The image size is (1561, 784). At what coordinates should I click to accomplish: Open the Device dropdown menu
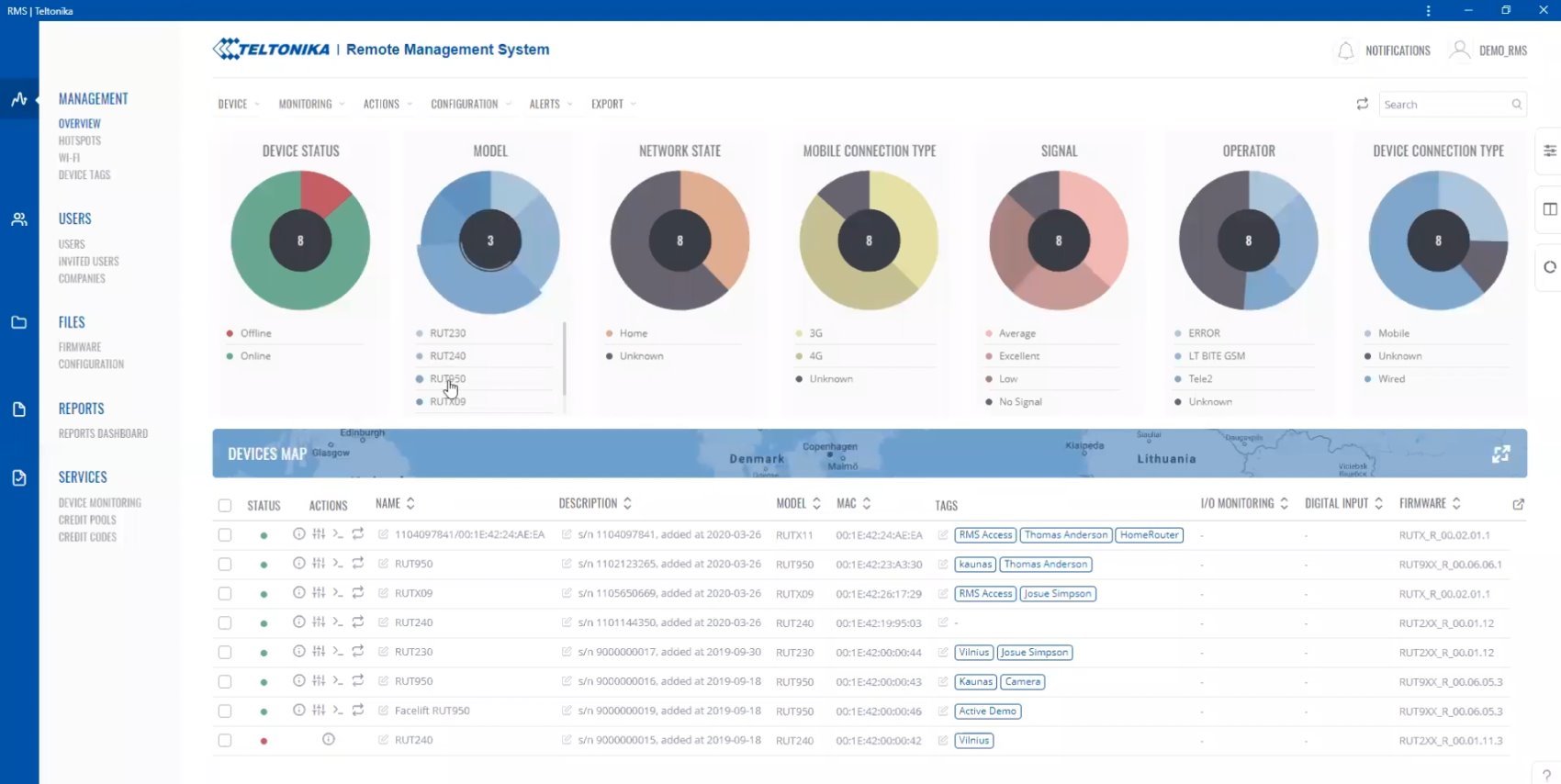coord(238,104)
